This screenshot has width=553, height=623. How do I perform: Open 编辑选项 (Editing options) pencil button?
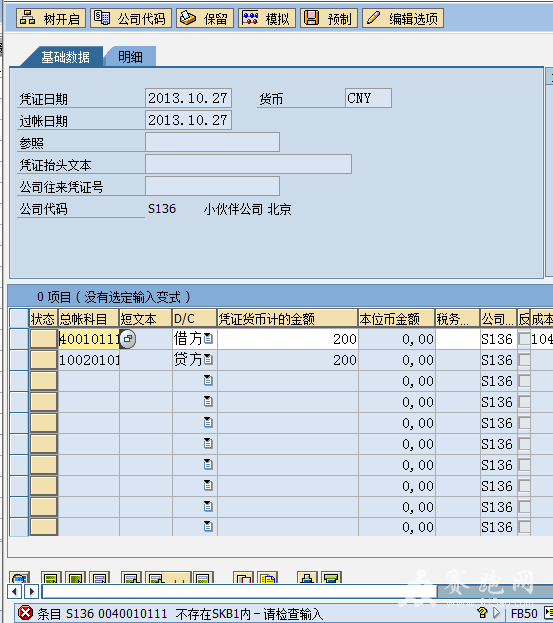[x=402, y=18]
